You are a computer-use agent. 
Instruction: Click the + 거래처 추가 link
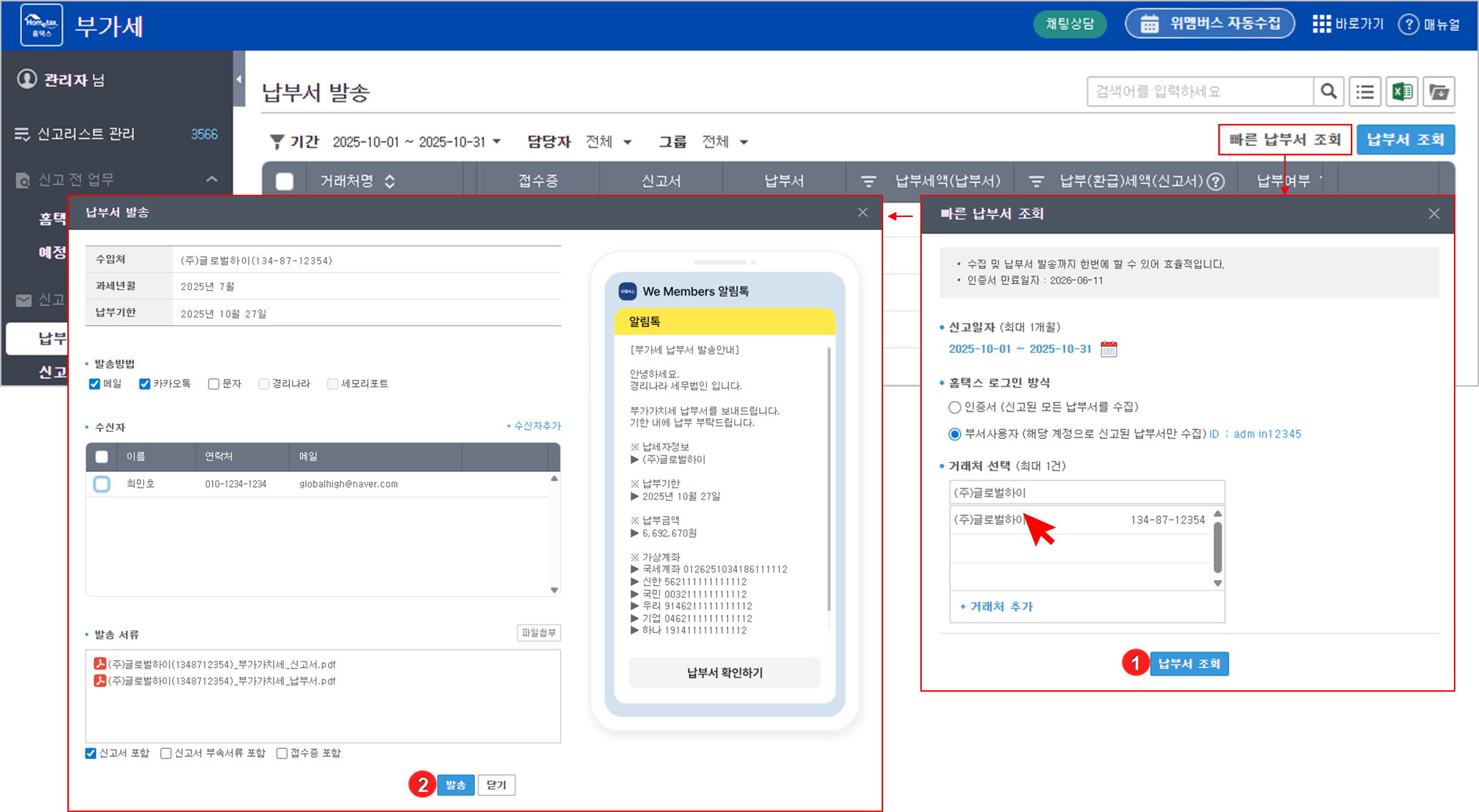point(996,606)
